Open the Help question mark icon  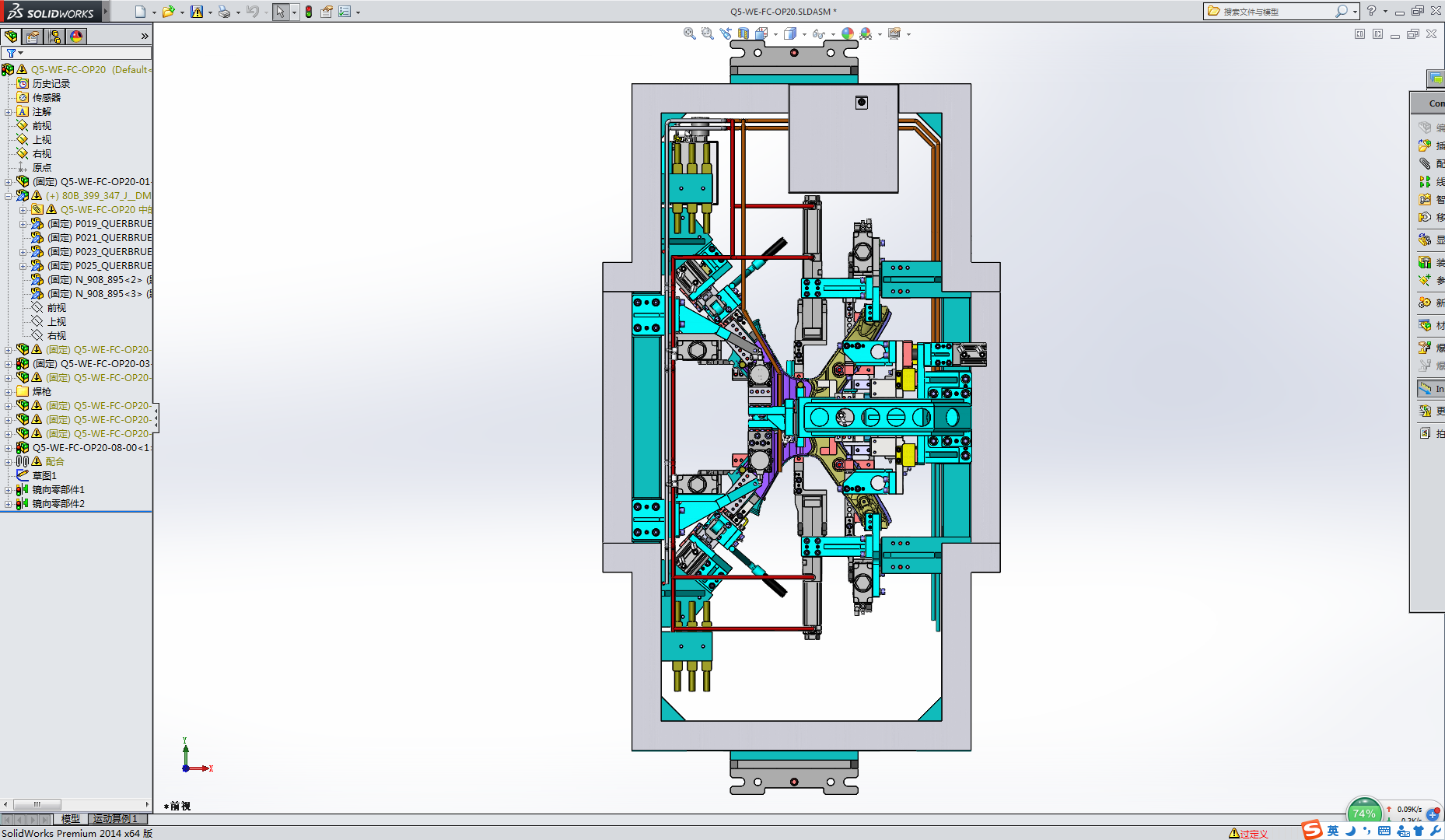click(1371, 11)
